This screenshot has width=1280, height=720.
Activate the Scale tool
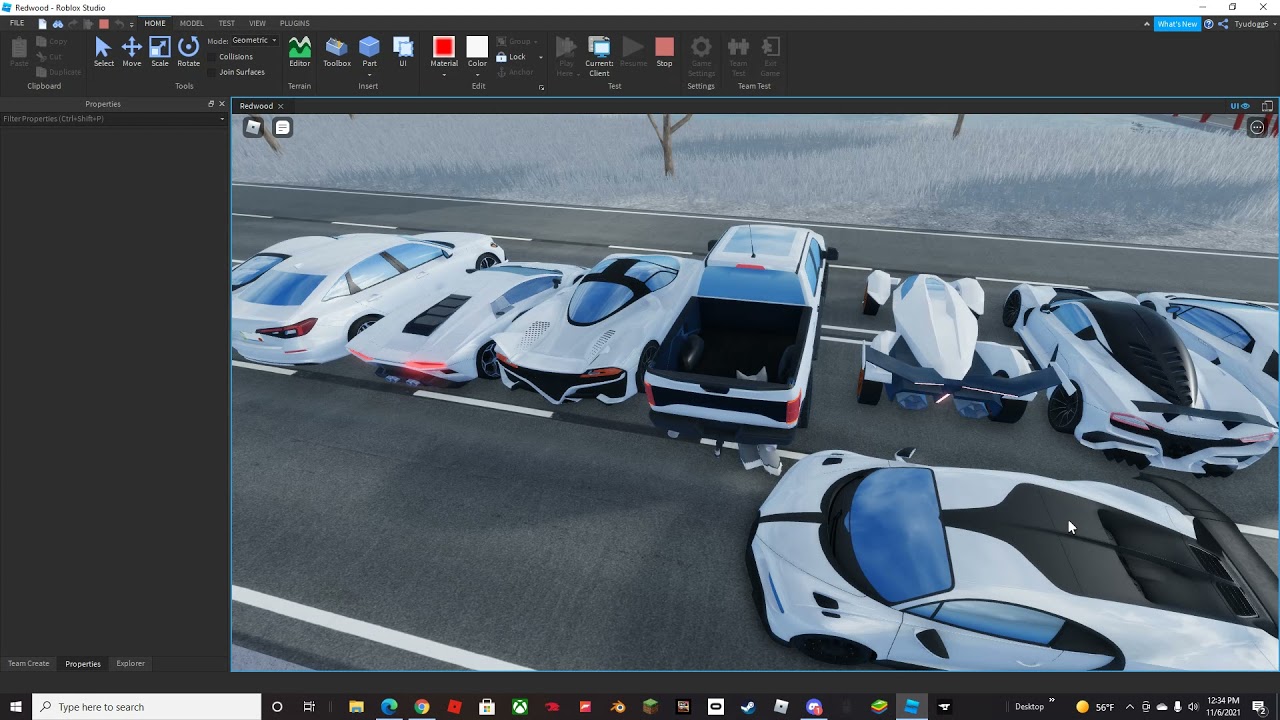160,52
